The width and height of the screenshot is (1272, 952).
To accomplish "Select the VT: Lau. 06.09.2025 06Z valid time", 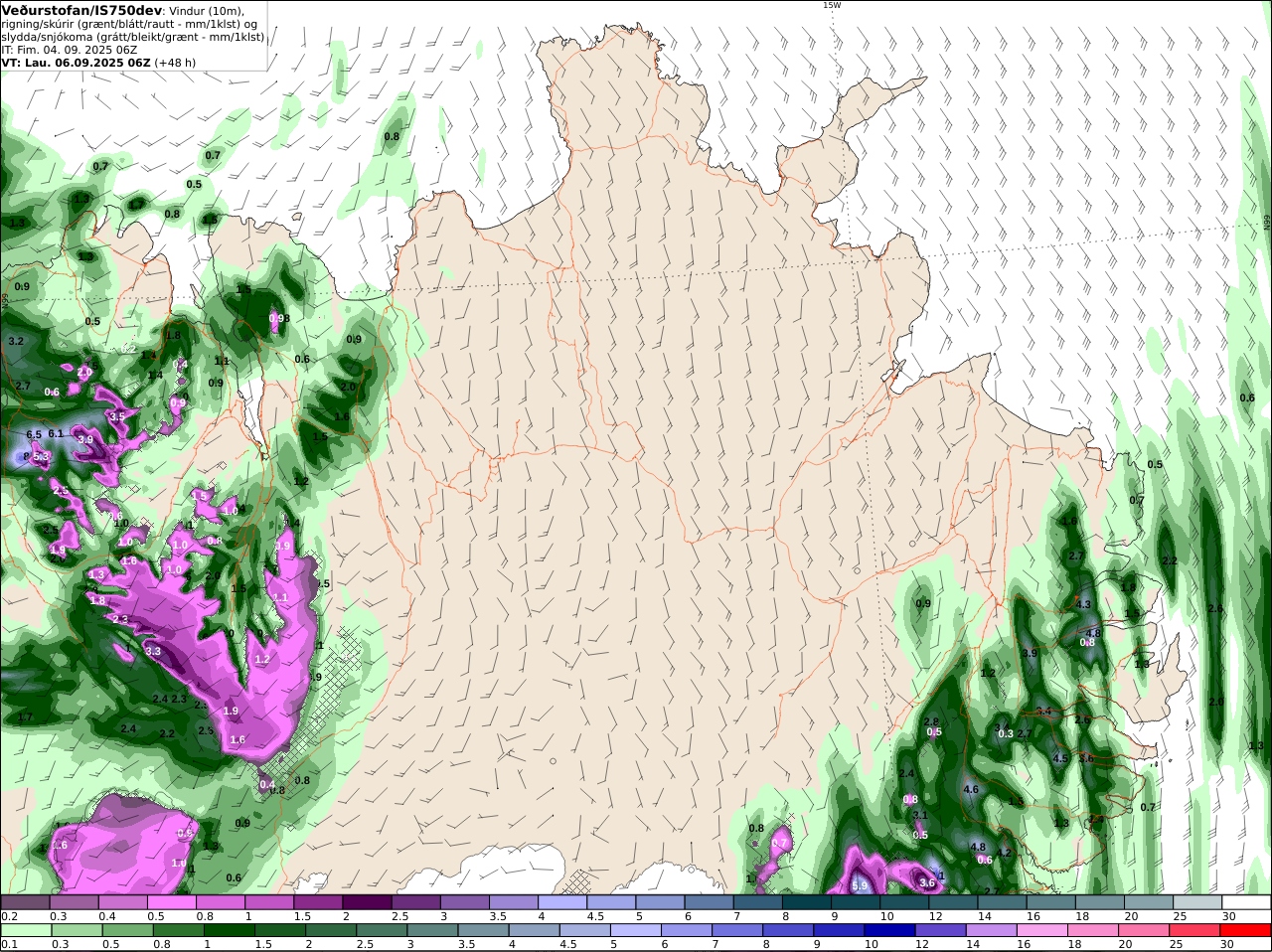I will [77, 63].
